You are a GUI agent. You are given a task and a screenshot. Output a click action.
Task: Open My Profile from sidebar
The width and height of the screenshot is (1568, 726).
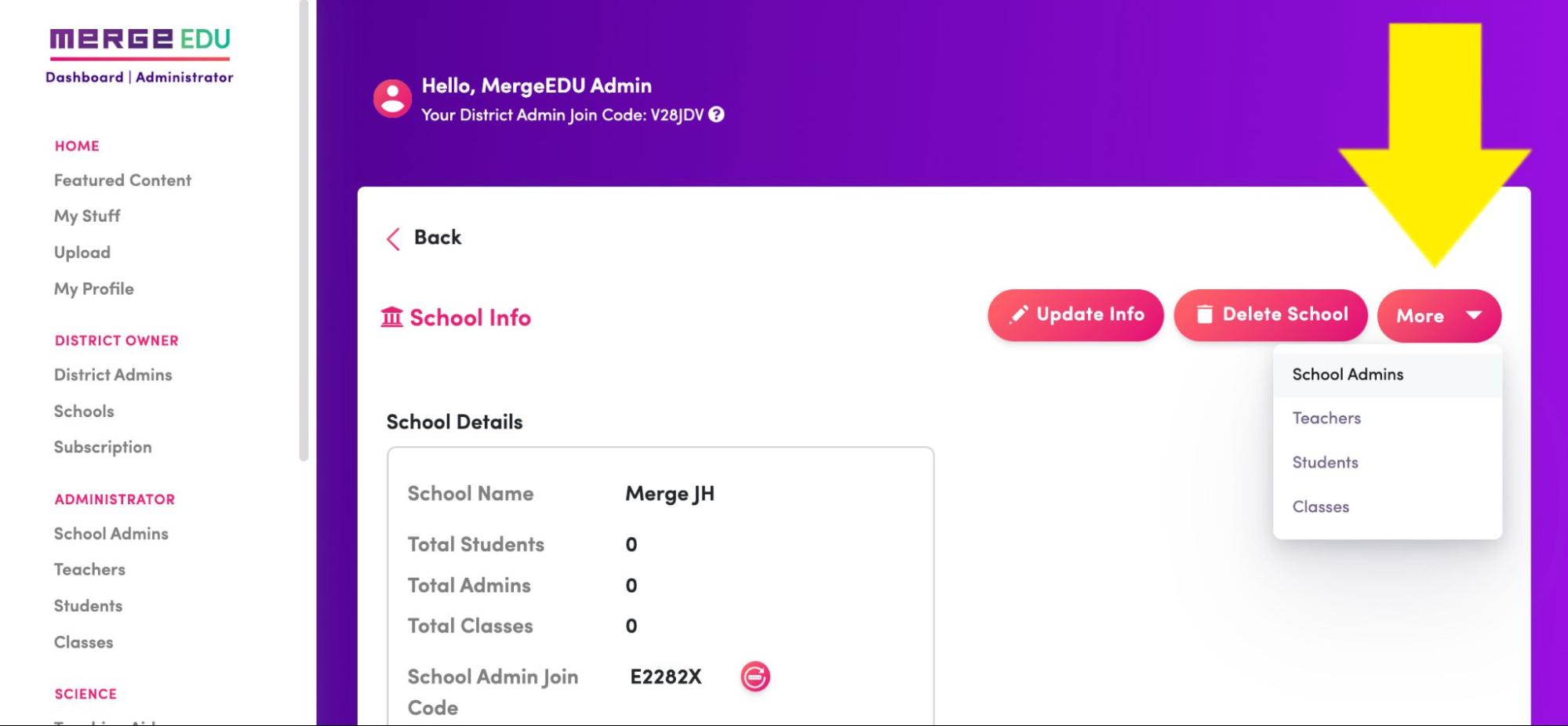pyautogui.click(x=94, y=289)
